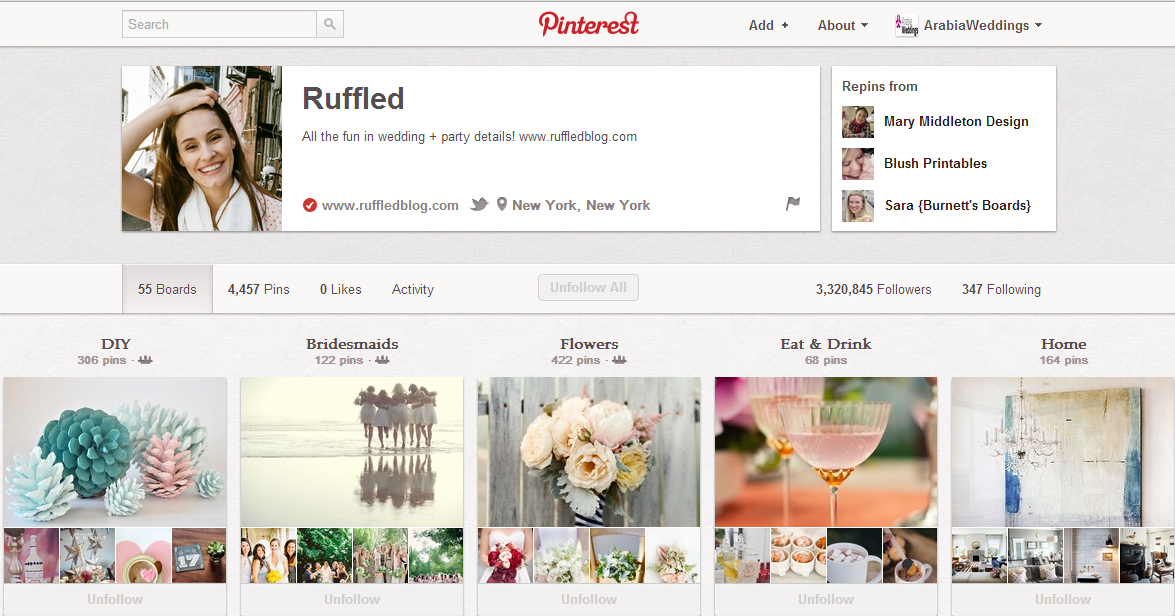Expand the ArabiaWeddings account dropdown
Image resolution: width=1175 pixels, height=616 pixels.
[982, 25]
